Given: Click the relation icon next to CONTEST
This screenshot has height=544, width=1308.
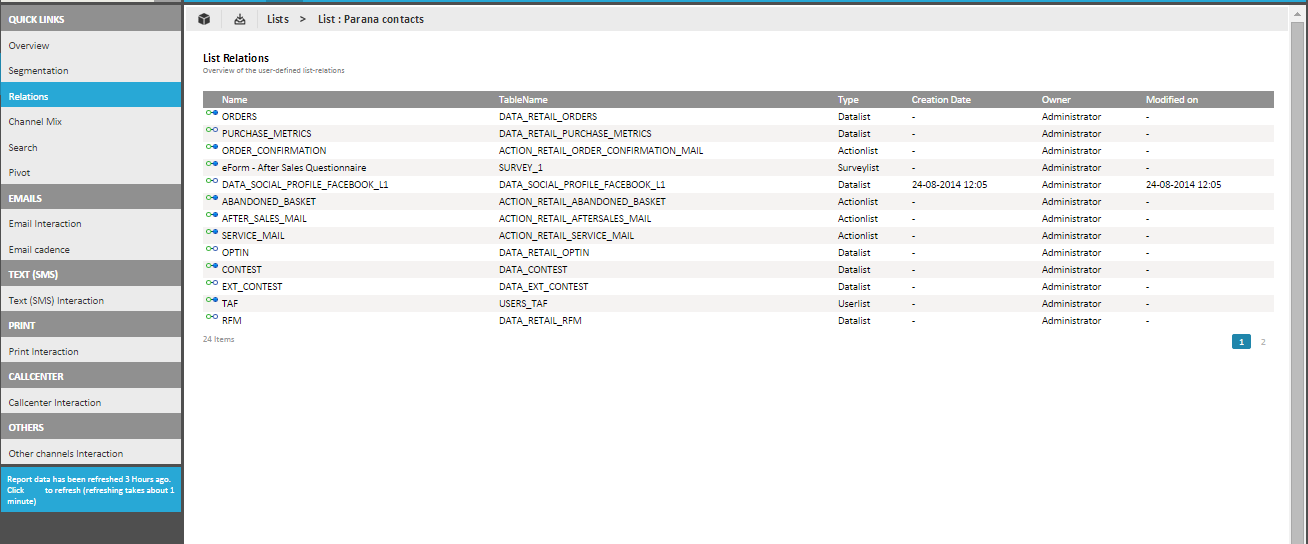Looking at the screenshot, I should click(211, 269).
